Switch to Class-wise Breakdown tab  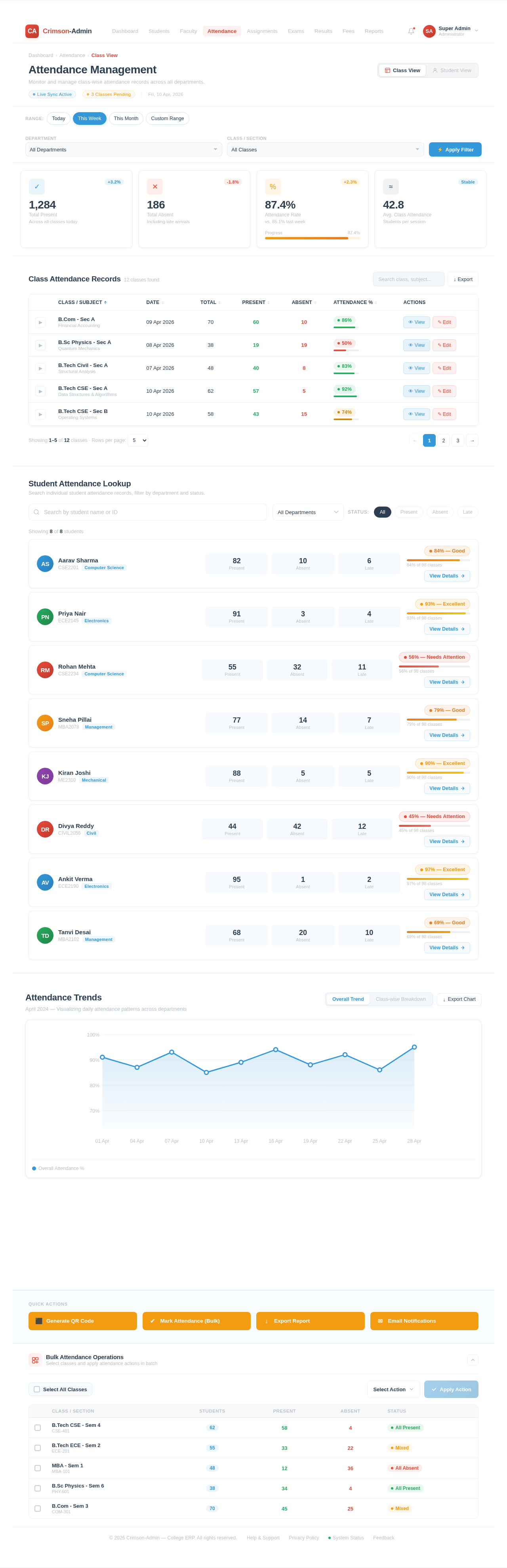click(400, 999)
